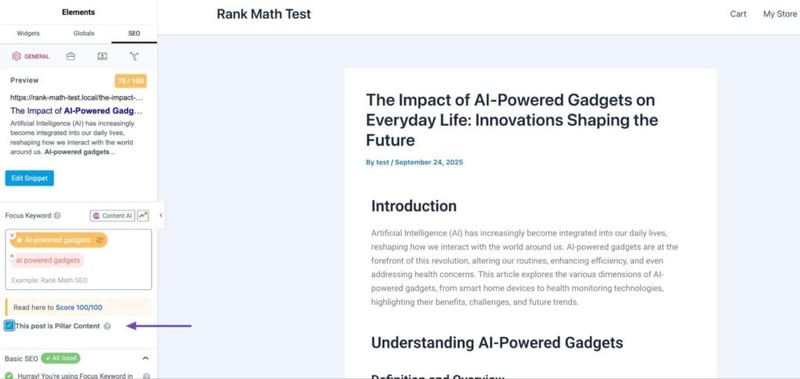Remove the primary 'AI-powered gadgets' keyword tag

[12, 236]
